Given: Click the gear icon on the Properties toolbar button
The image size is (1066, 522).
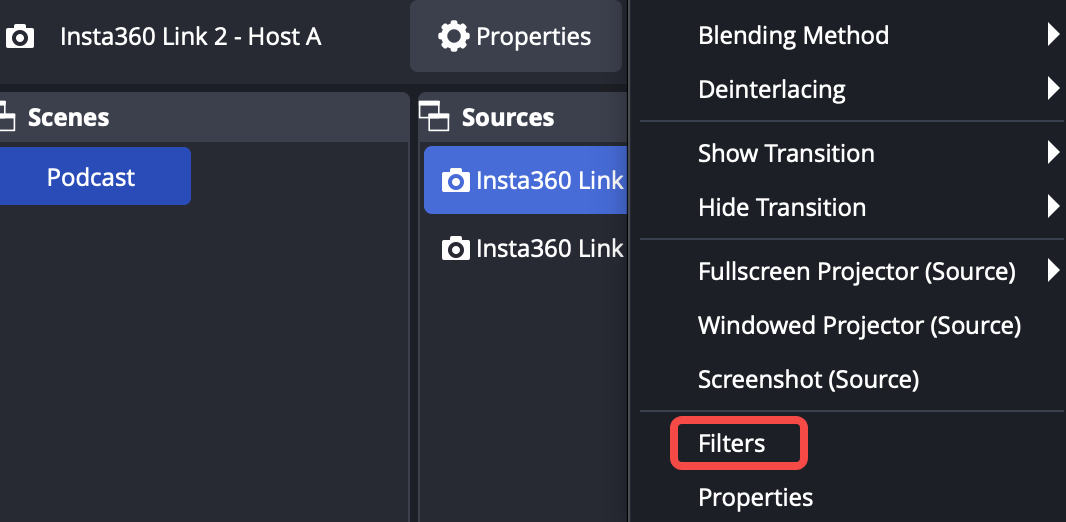Looking at the screenshot, I should (x=453, y=37).
